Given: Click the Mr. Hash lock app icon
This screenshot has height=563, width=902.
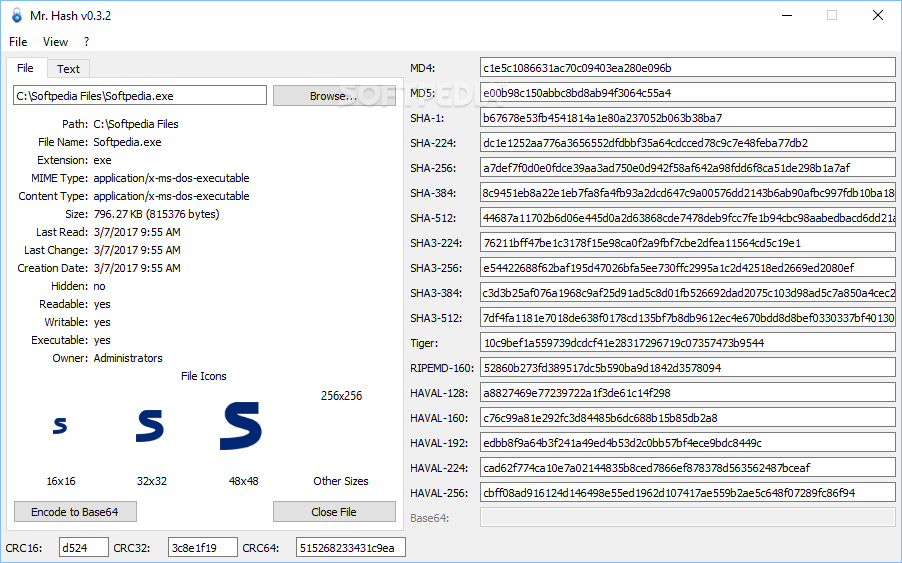Looking at the screenshot, I should tap(17, 16).
